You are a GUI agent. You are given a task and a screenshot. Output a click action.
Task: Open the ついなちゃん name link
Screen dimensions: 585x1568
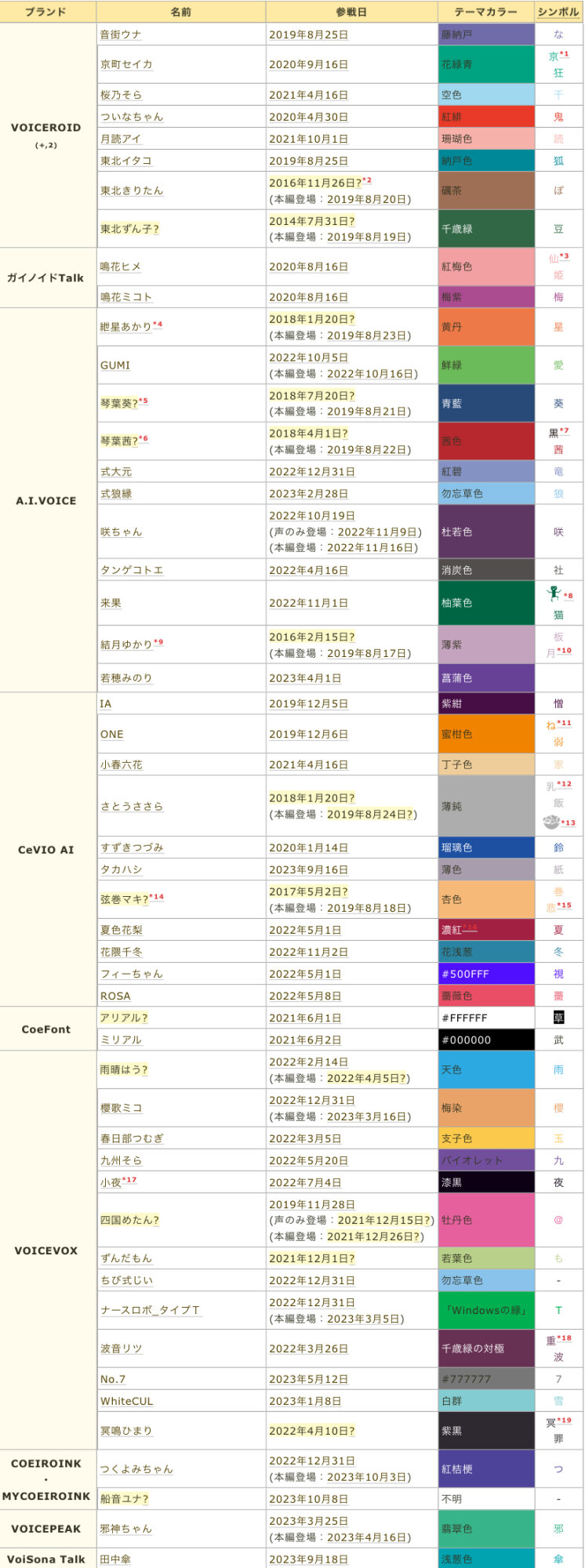coord(132,117)
